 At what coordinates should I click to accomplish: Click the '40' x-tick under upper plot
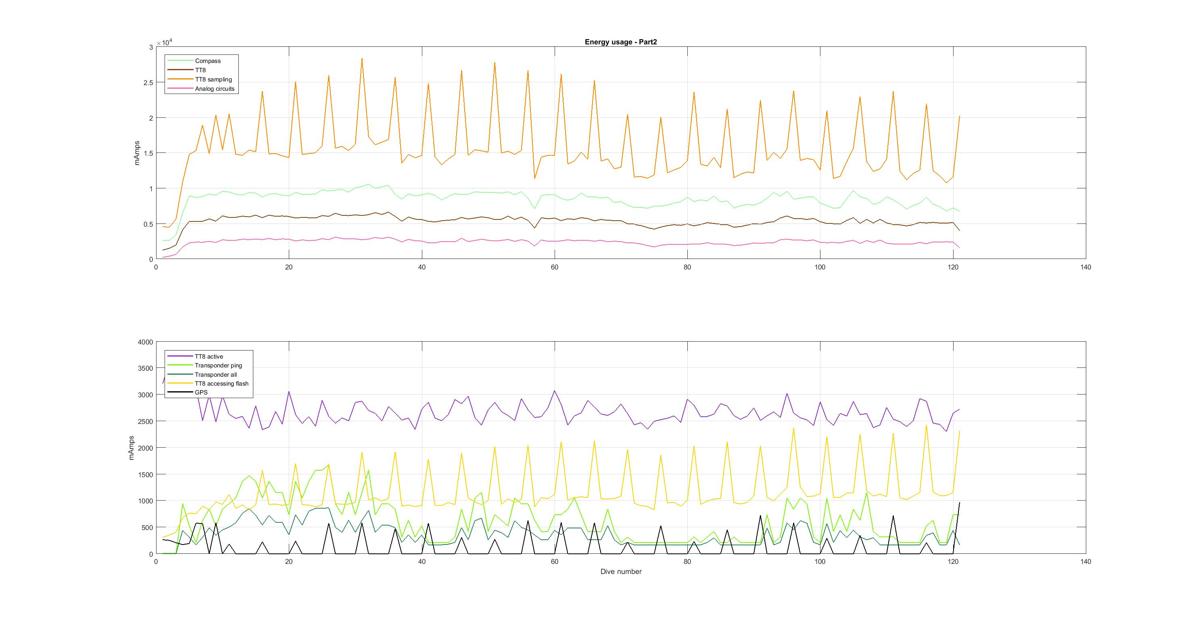pos(422,267)
